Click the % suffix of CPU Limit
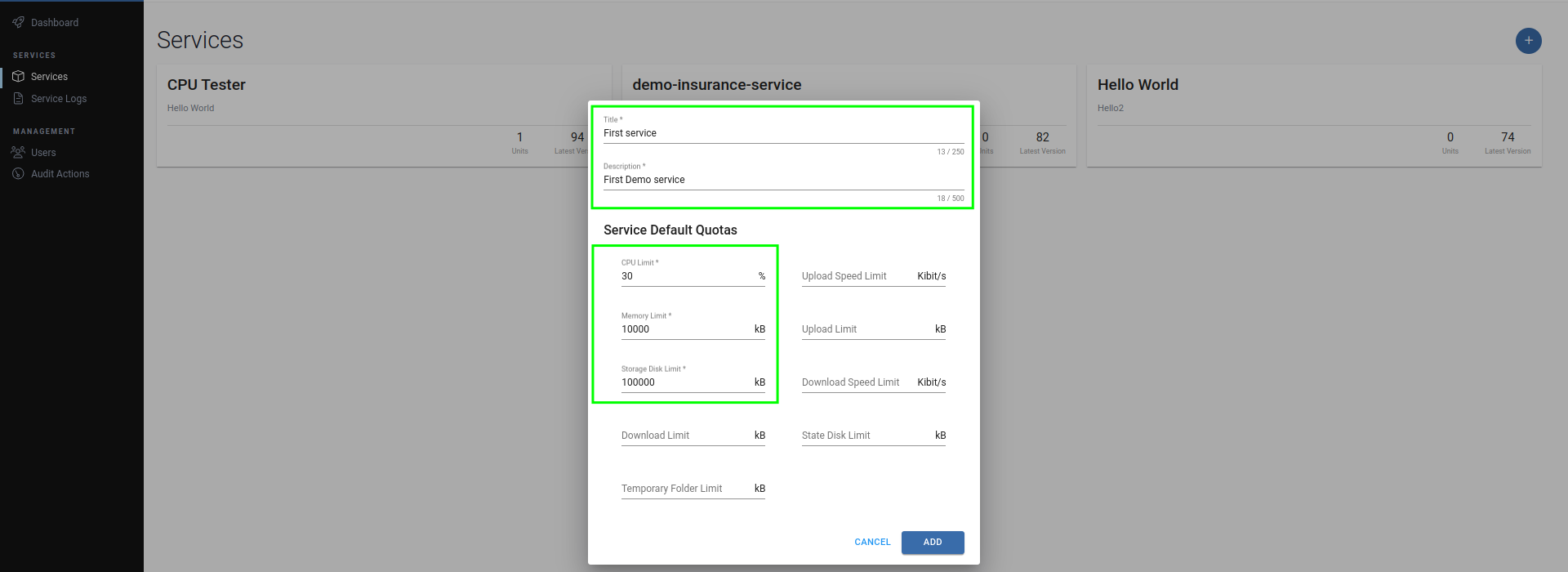Screen dimensions: 1568x572 (762, 276)
